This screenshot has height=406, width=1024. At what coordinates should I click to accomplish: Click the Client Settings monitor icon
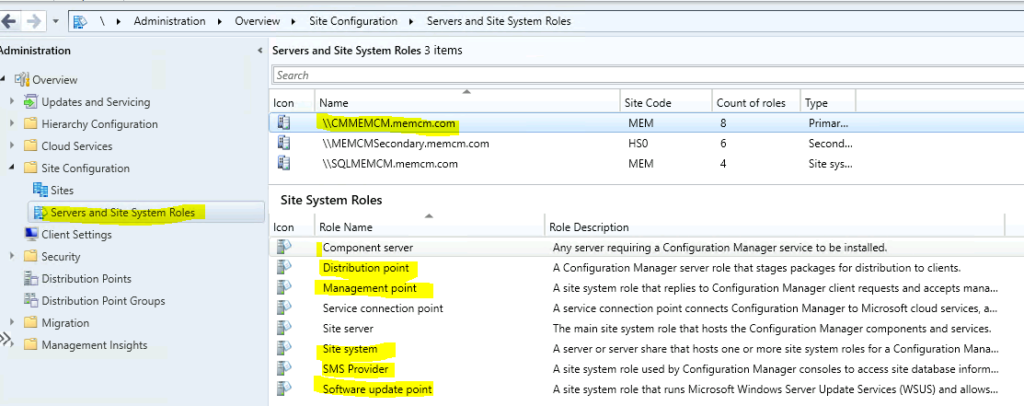coord(31,234)
